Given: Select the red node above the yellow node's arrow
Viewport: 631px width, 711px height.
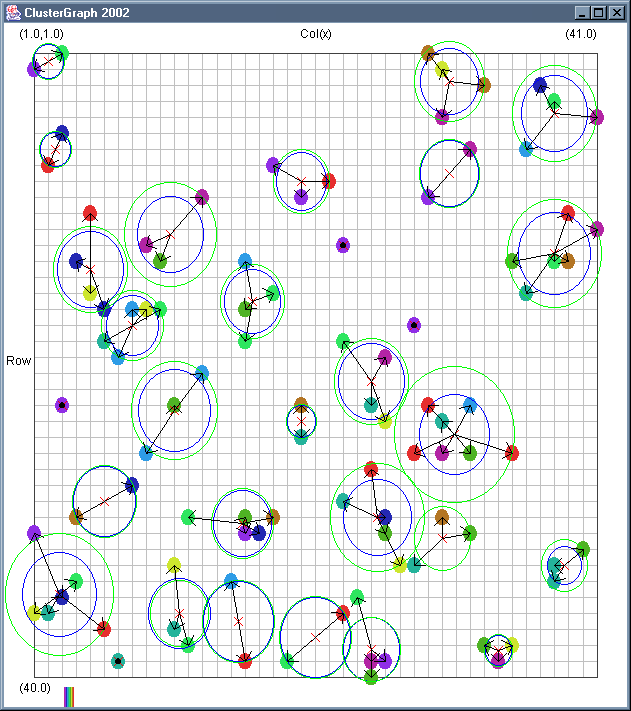Looking at the screenshot, I should (x=90, y=213).
